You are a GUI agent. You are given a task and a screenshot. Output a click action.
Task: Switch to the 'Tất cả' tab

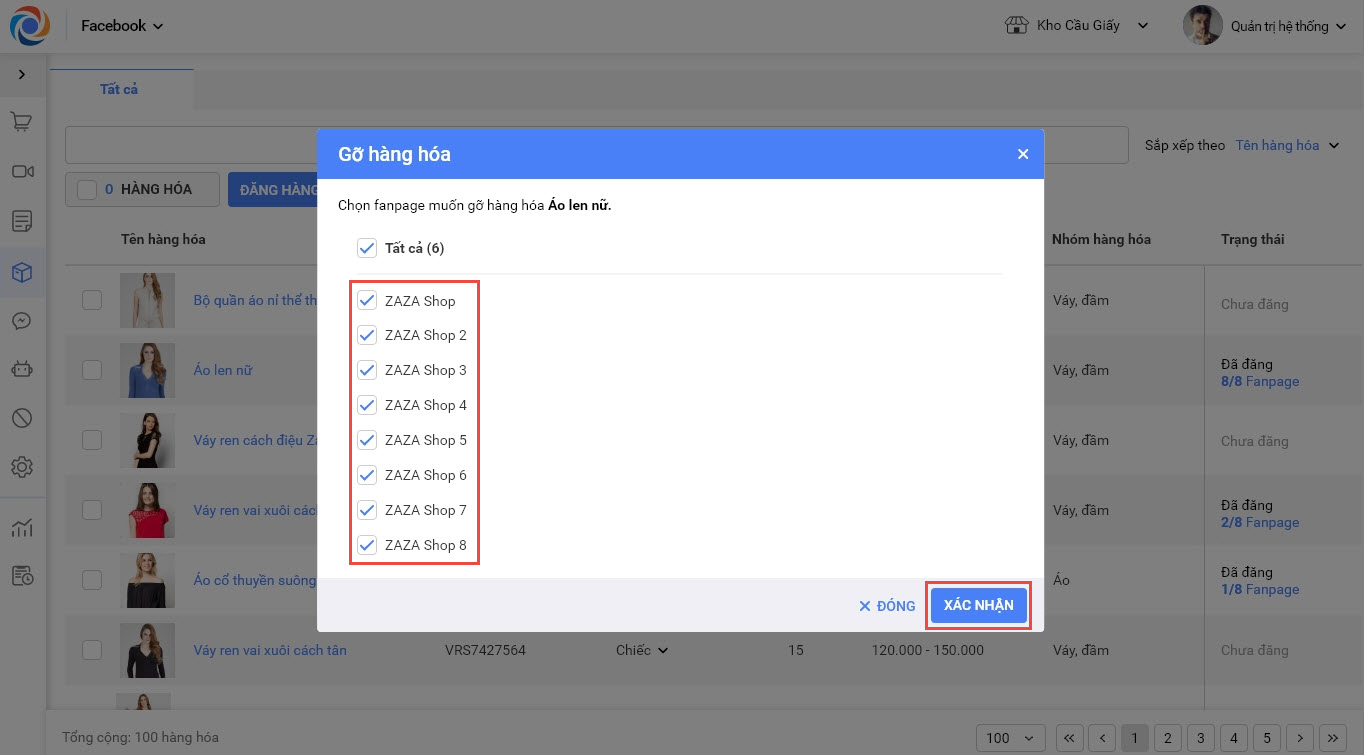click(x=119, y=89)
